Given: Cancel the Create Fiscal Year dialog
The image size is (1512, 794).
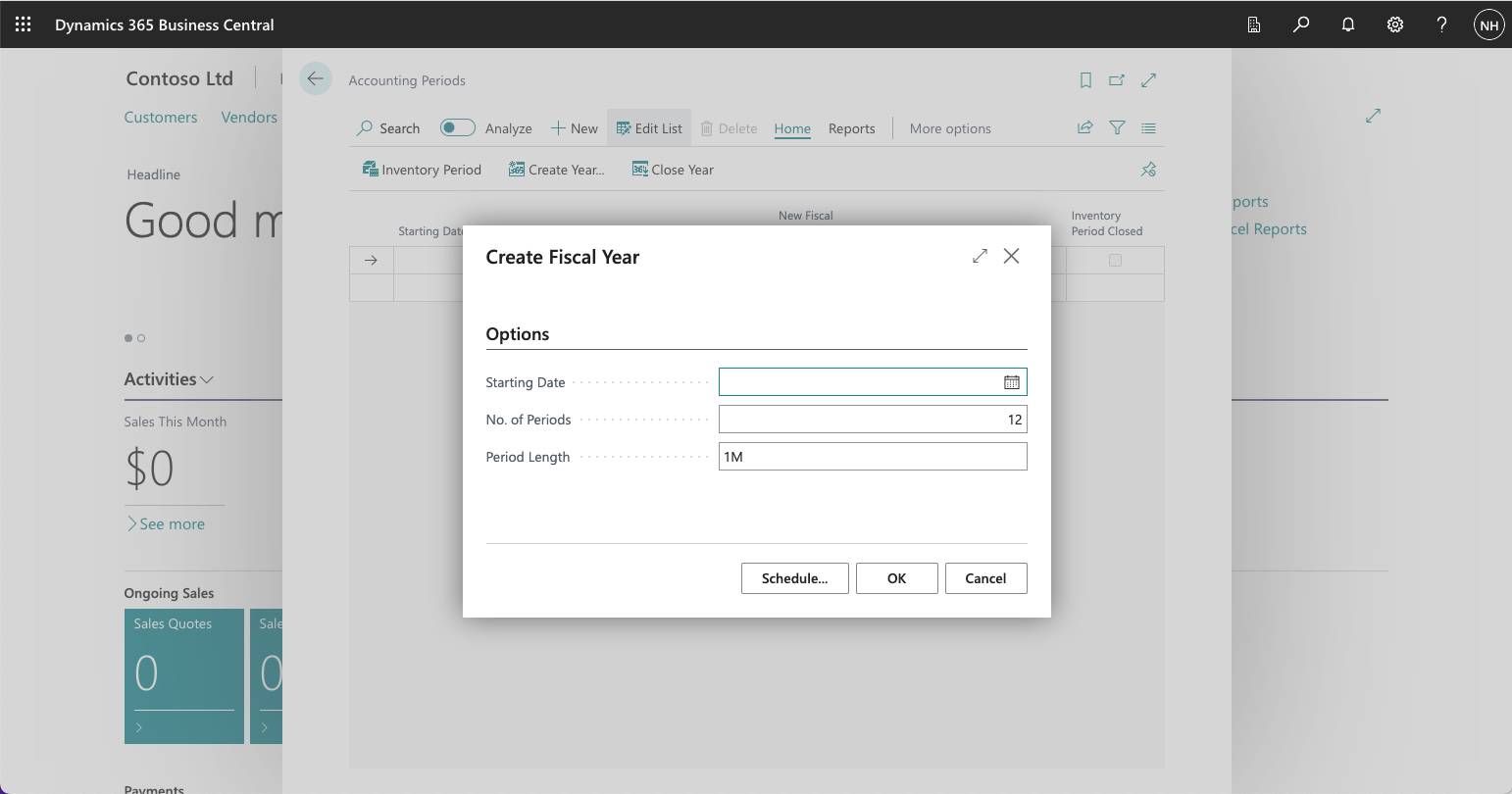Looking at the screenshot, I should coord(985,578).
